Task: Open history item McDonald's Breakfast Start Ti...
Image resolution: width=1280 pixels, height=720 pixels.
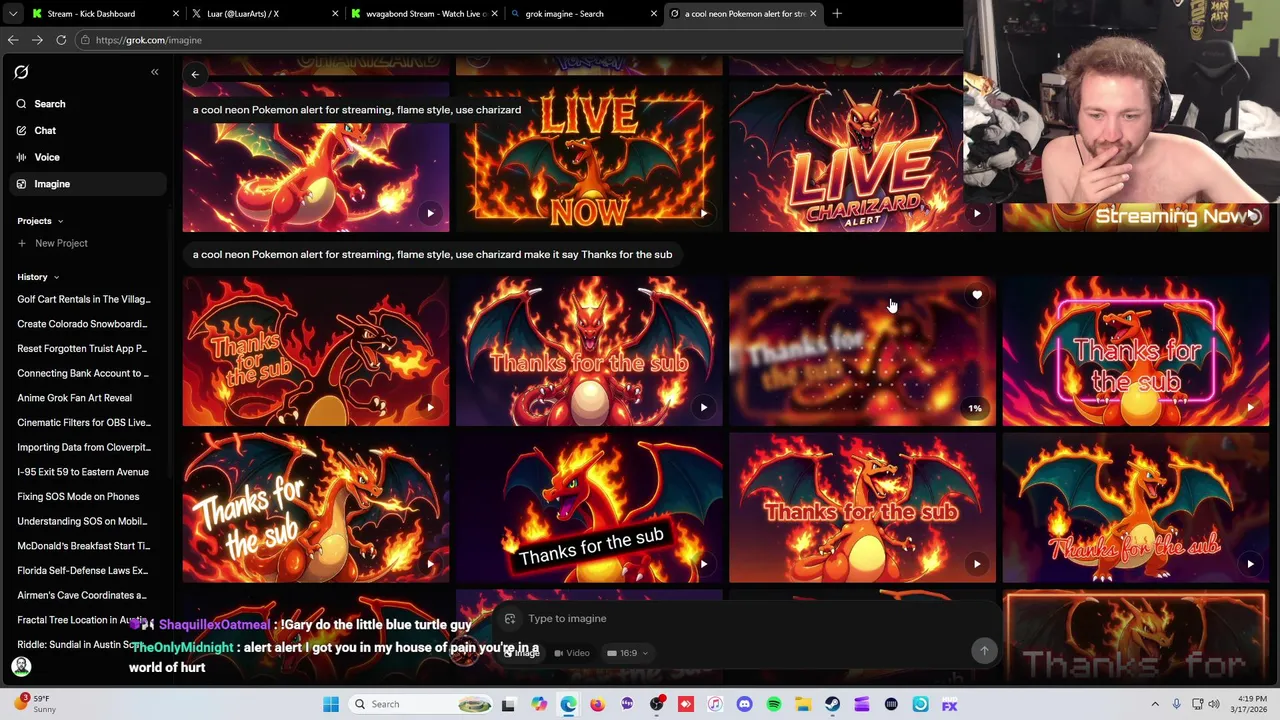Action: point(83,546)
